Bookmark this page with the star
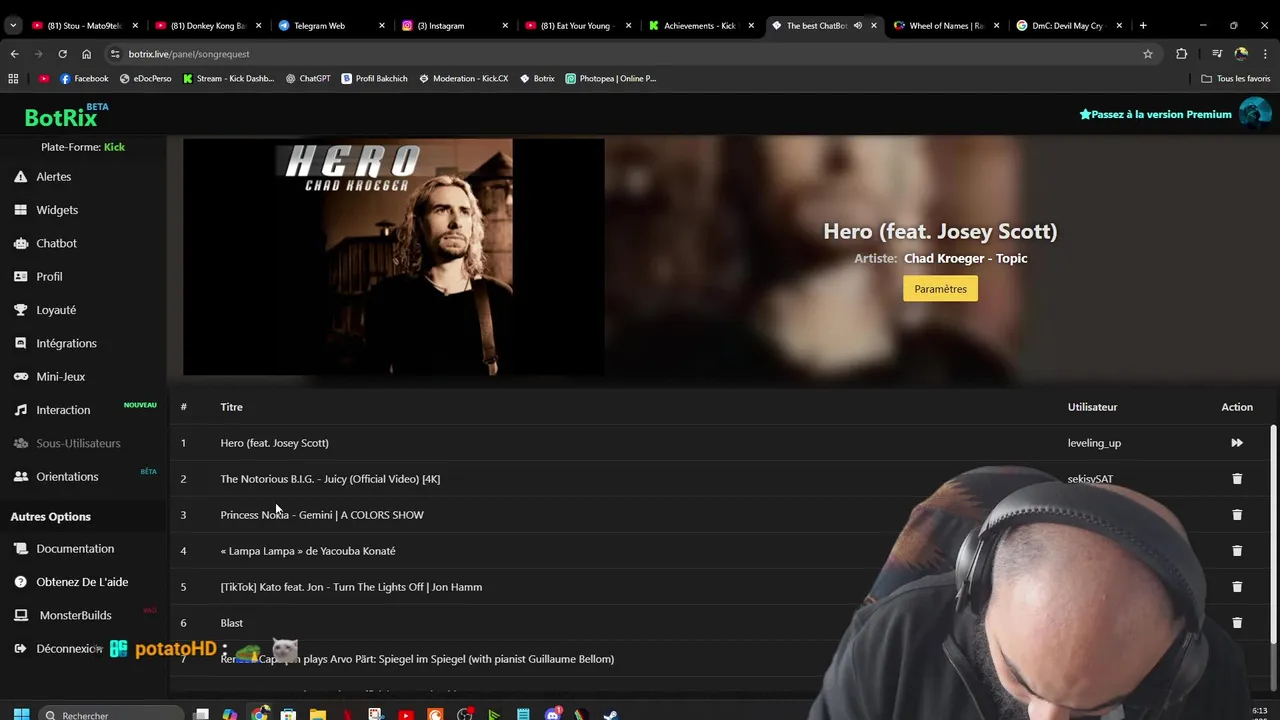The image size is (1280, 720). tap(1148, 54)
